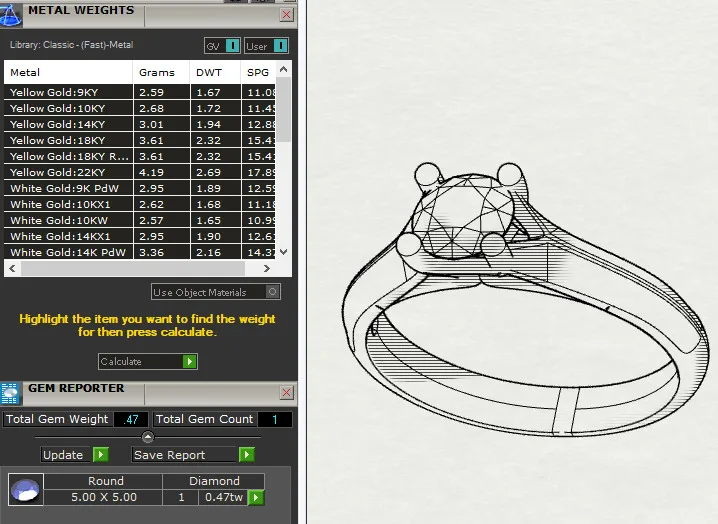Screen dimensions: 718x524
Task: Click the horizontal scroll left arrow
Action: pos(12,268)
